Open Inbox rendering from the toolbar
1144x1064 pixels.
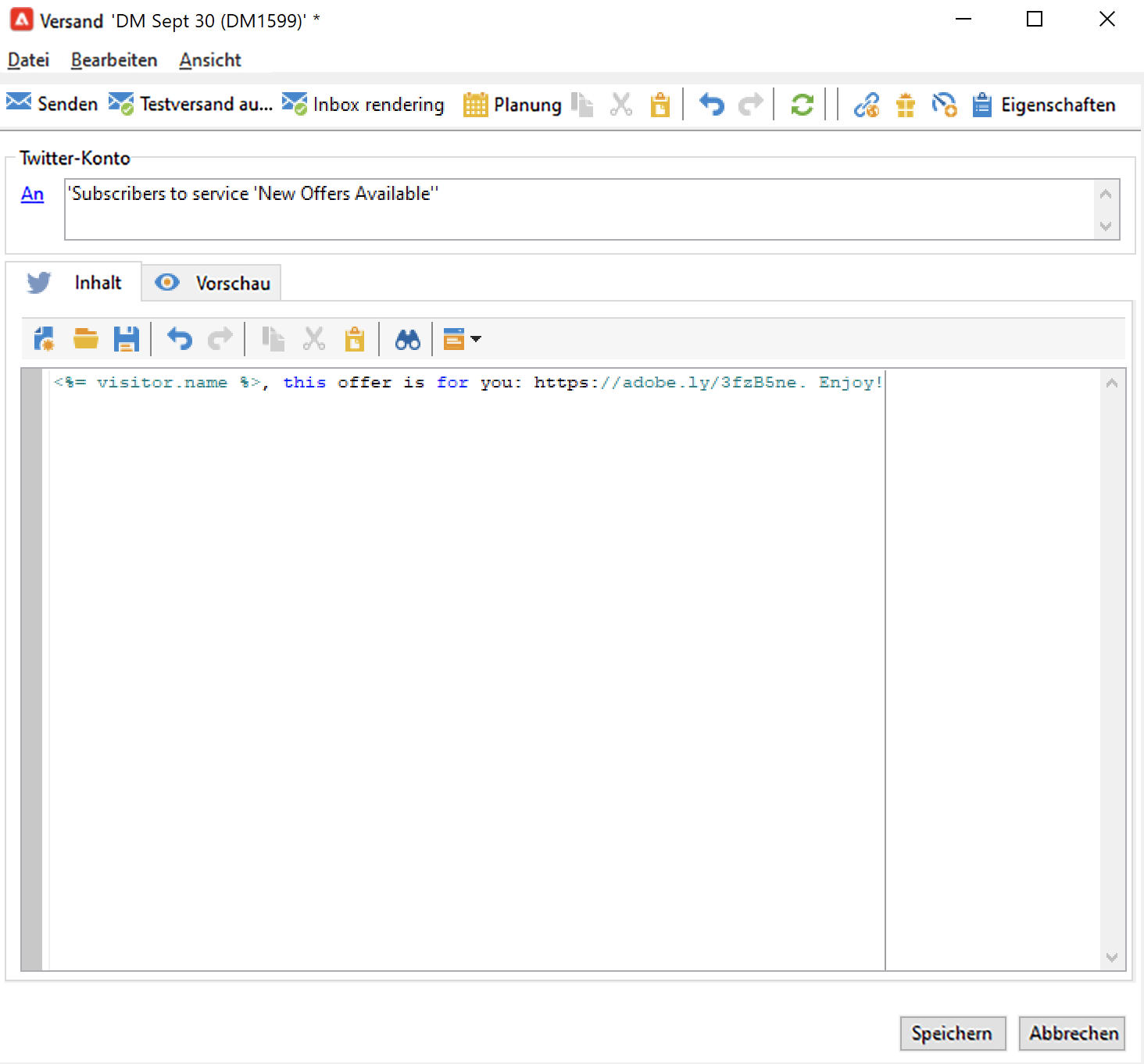pos(363,104)
